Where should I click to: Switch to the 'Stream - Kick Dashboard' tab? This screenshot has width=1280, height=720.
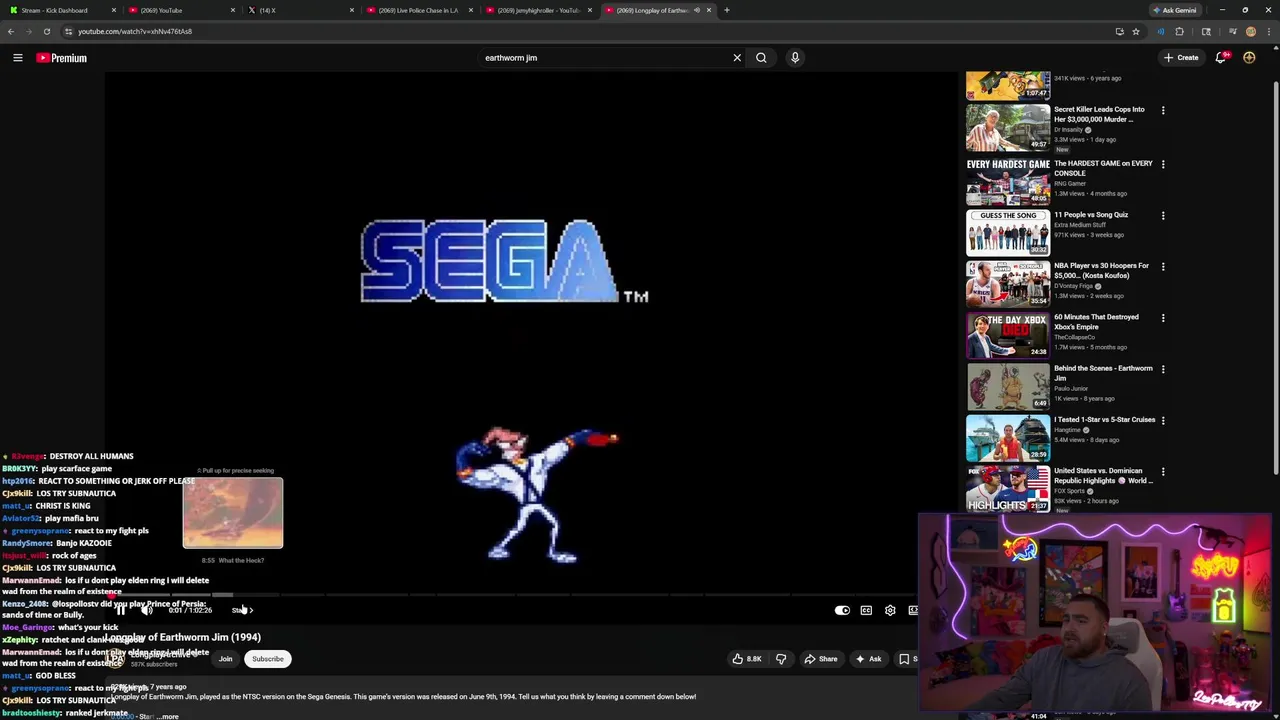(x=60, y=10)
